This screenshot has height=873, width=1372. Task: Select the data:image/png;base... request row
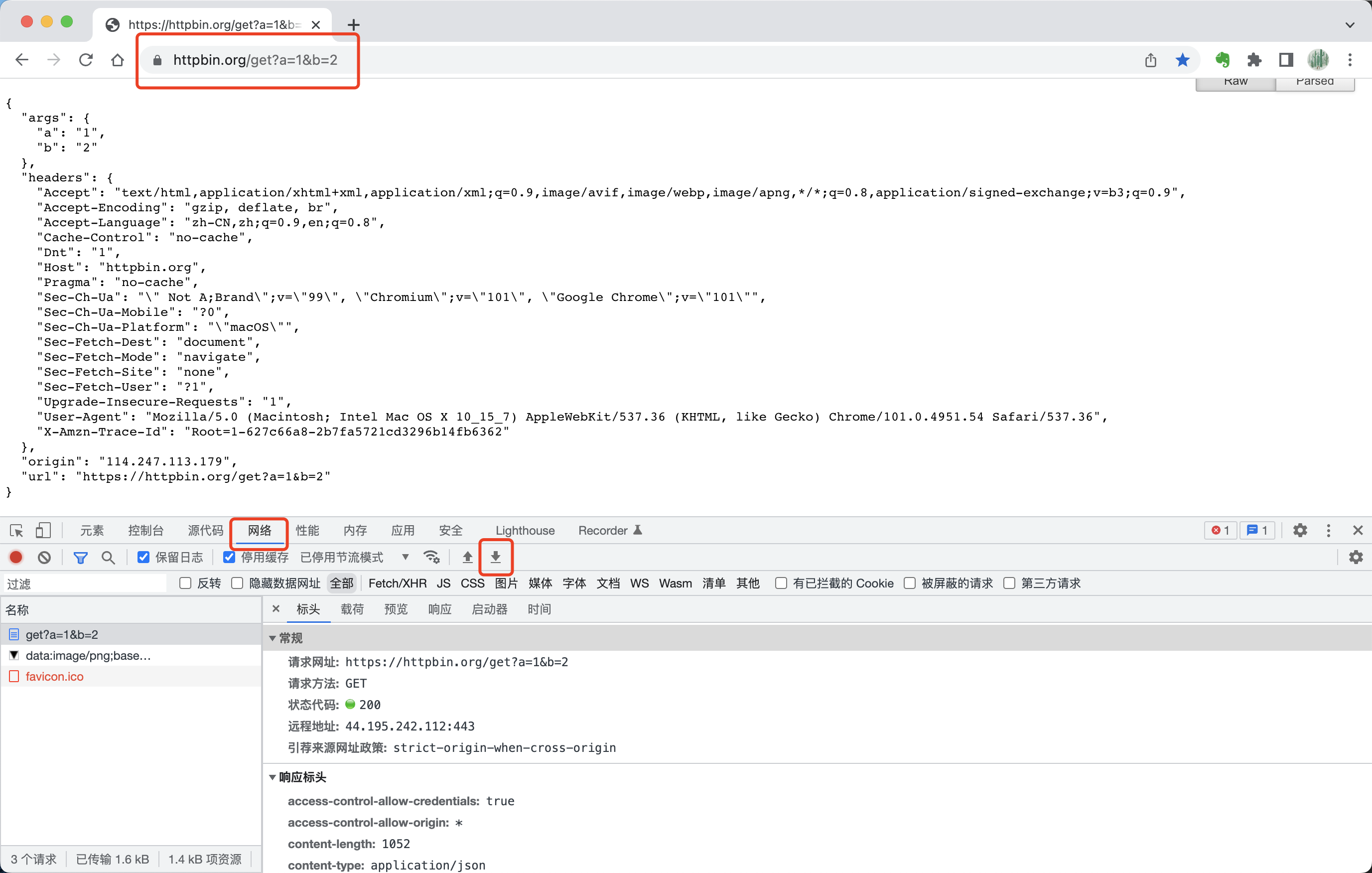131,655
